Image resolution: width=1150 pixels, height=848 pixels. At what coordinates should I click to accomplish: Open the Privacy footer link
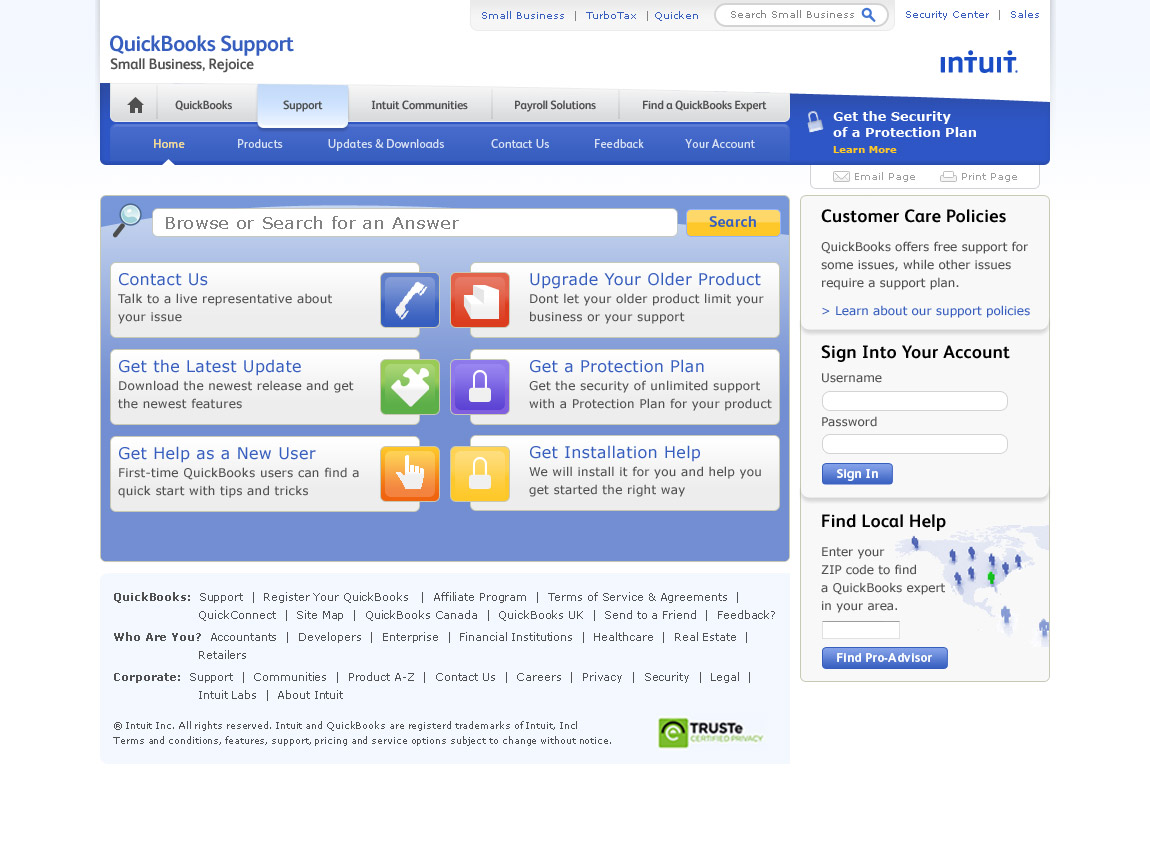602,677
